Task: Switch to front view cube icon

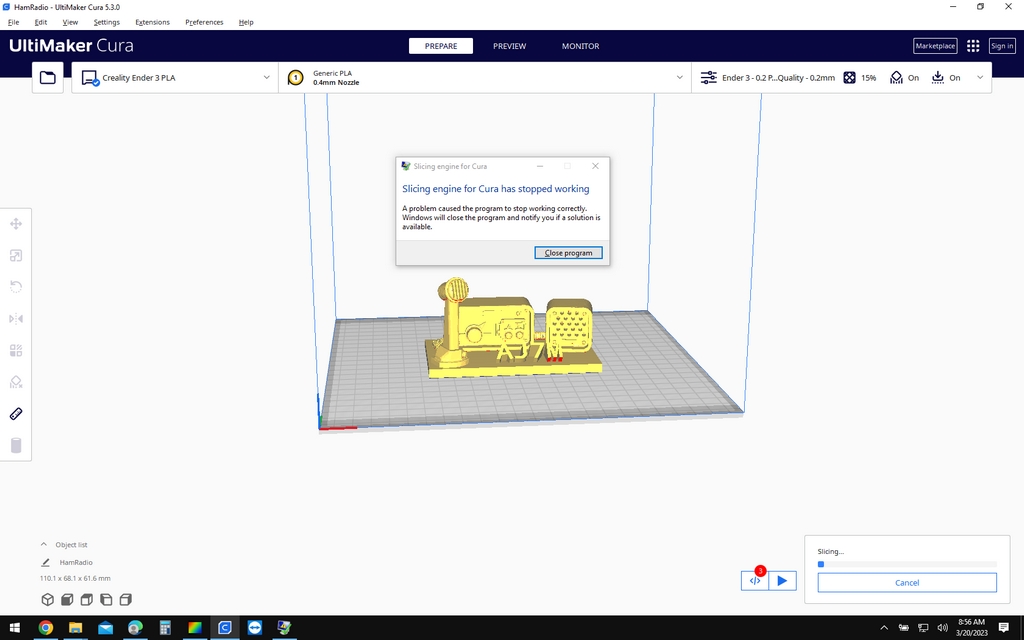Action: [67, 600]
